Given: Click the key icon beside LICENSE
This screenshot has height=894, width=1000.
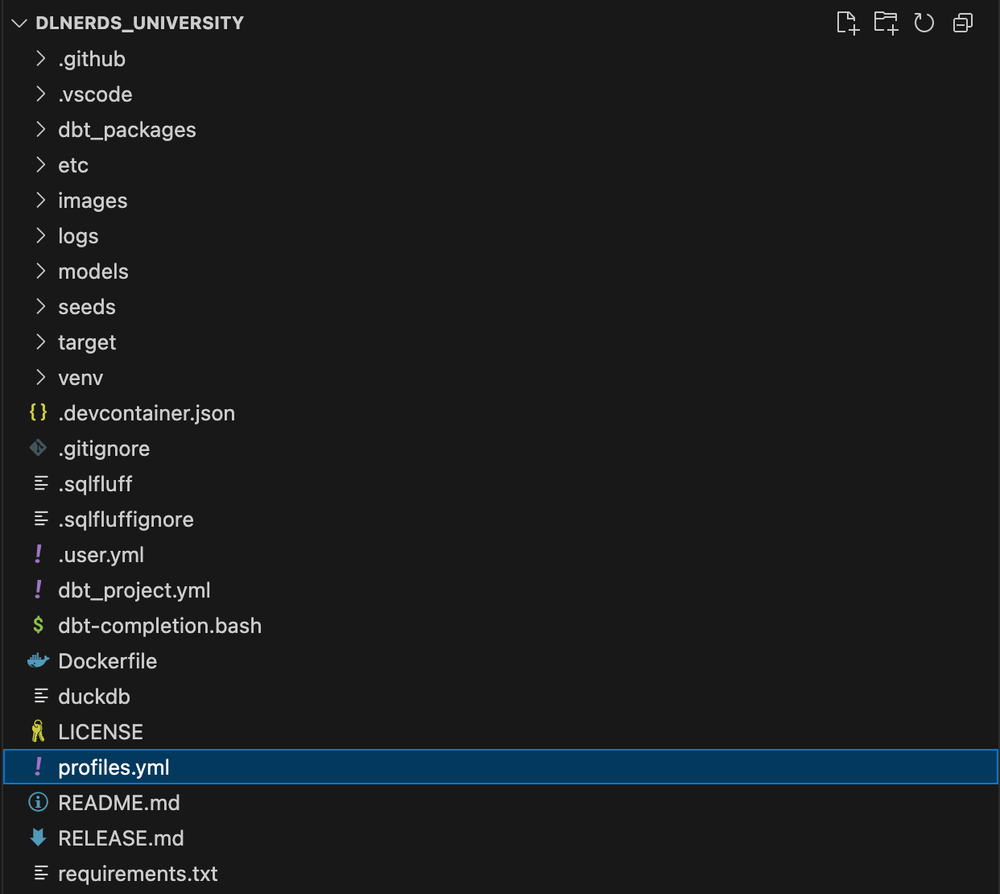Looking at the screenshot, I should coord(37,731).
